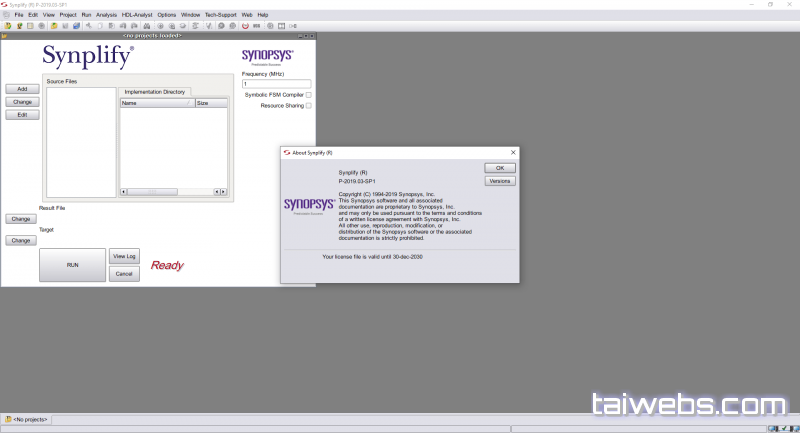Click the folder icon in project title bar
Viewport: 800px width, 433px height.
point(6,34)
